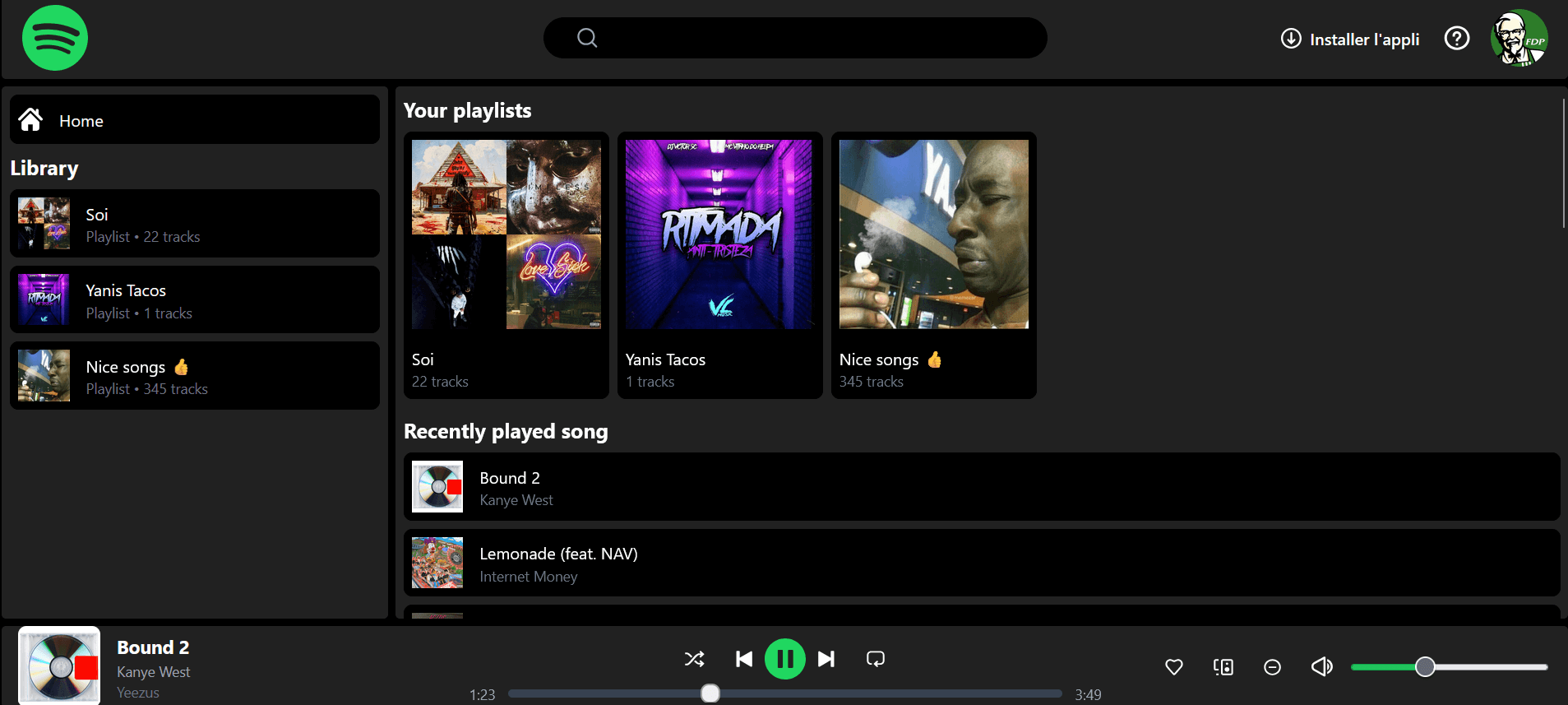Click the Soi library thumbnail
This screenshot has height=705, width=1568.
coord(44,224)
